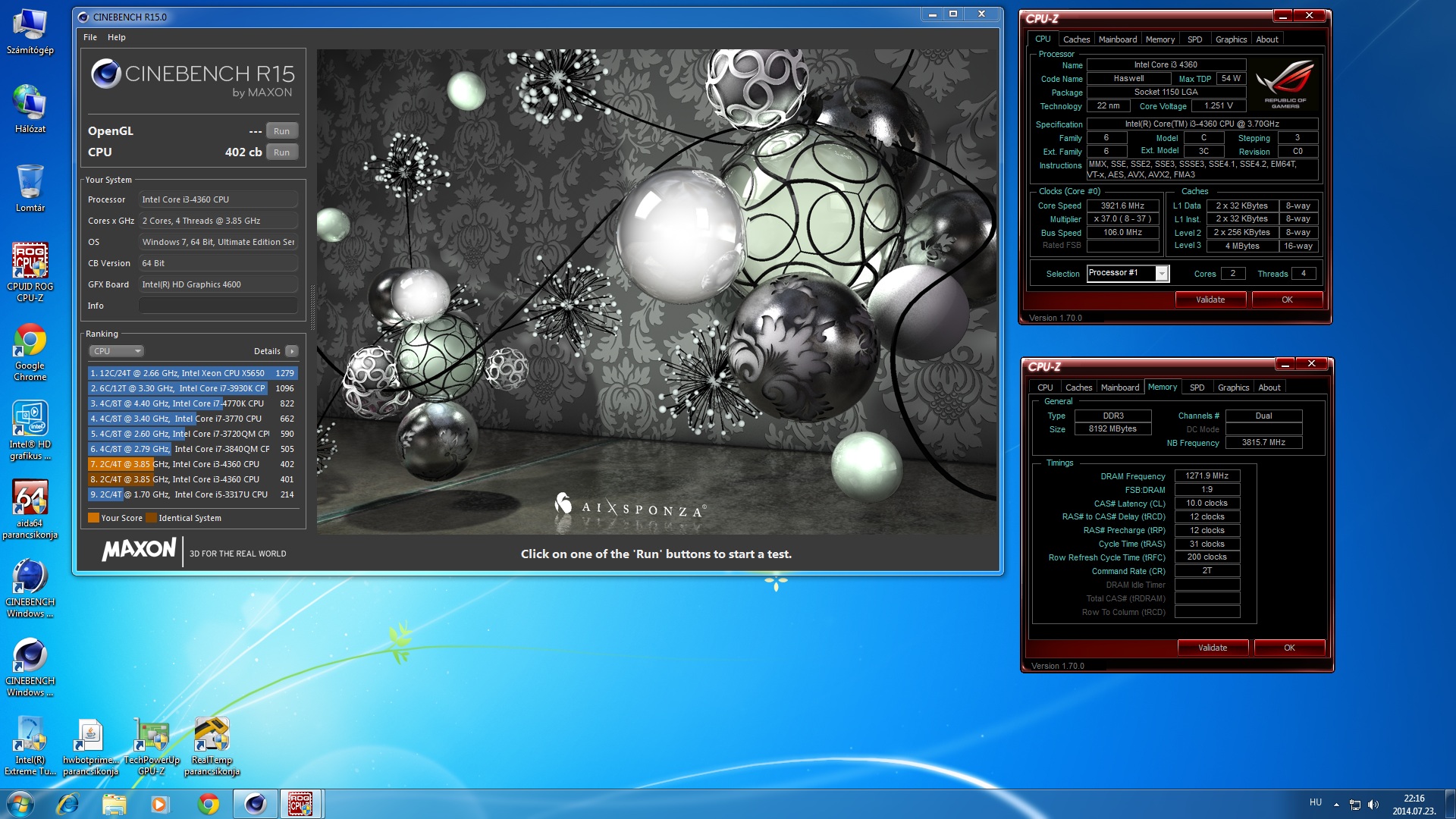Open the Számítógép desktop icon
Viewport: 1456px width, 819px height.
pyautogui.click(x=30, y=32)
